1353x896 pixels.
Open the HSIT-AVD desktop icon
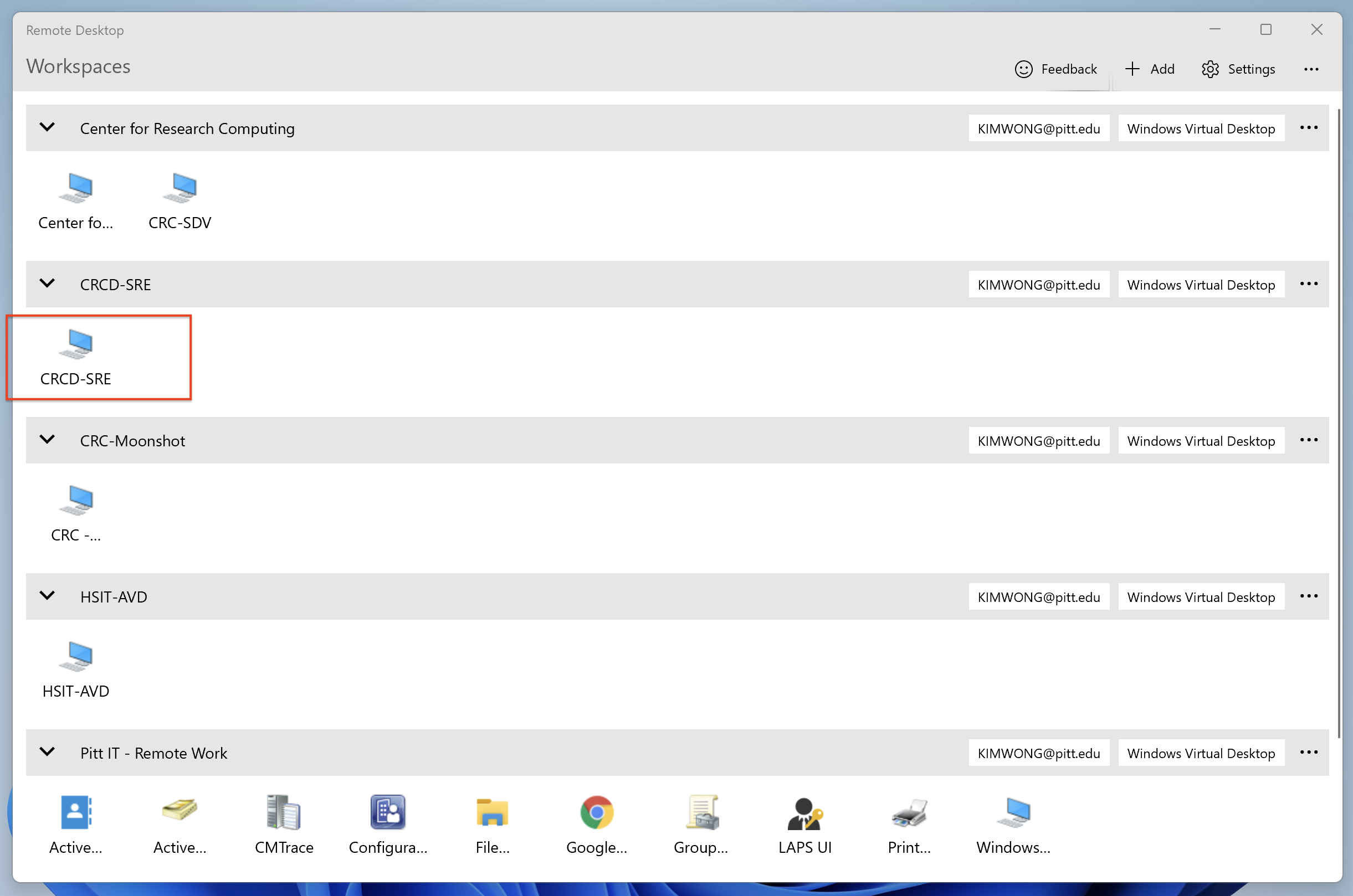76,670
